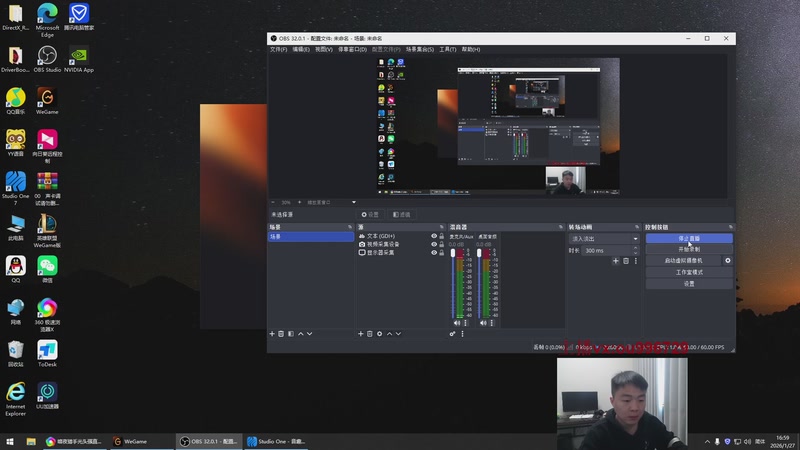Viewport: 800px width, 450px height.
Task: Toggle lock on Text (GDI+) source
Action: coord(442,236)
